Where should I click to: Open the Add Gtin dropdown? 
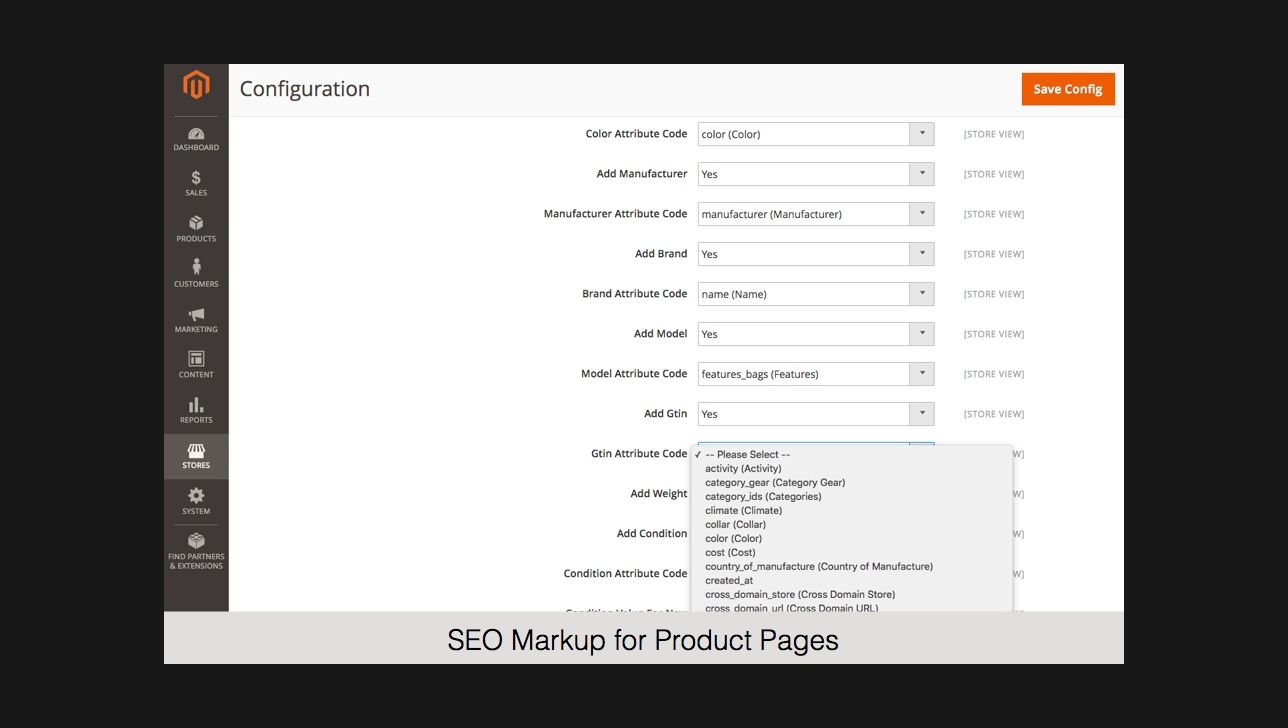[x=815, y=414]
